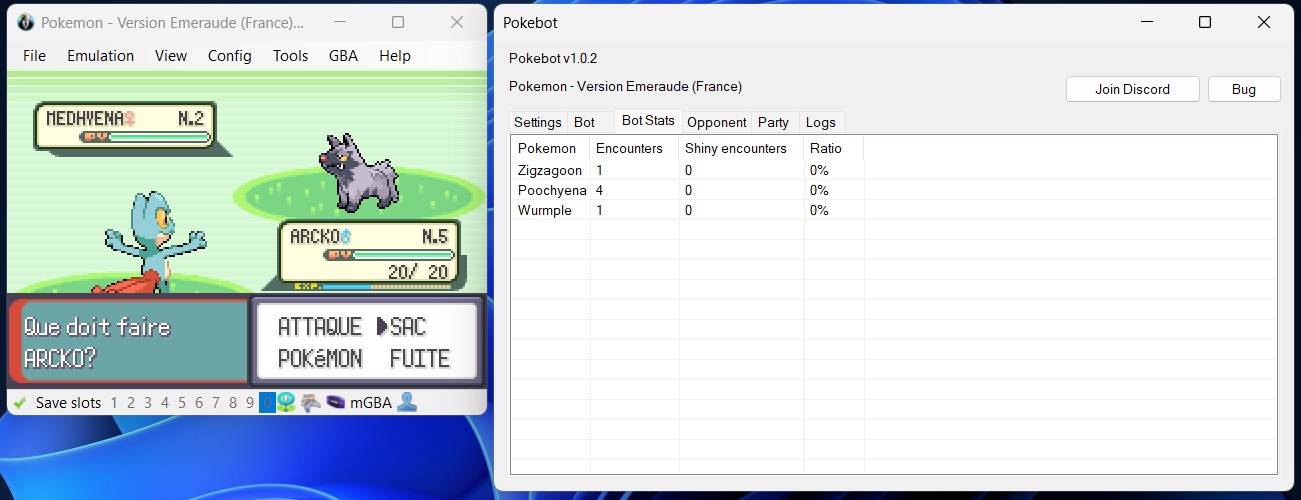The height and width of the screenshot is (500, 1301).
Task: Click the purple GBA console icon
Action: (336, 403)
